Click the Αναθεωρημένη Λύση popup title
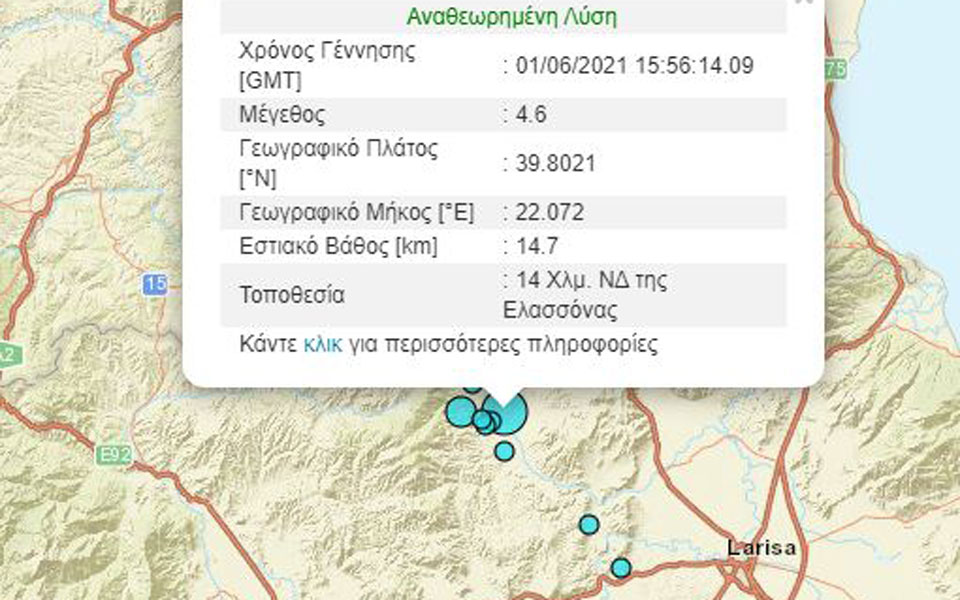The height and width of the screenshot is (600, 960). [x=511, y=17]
